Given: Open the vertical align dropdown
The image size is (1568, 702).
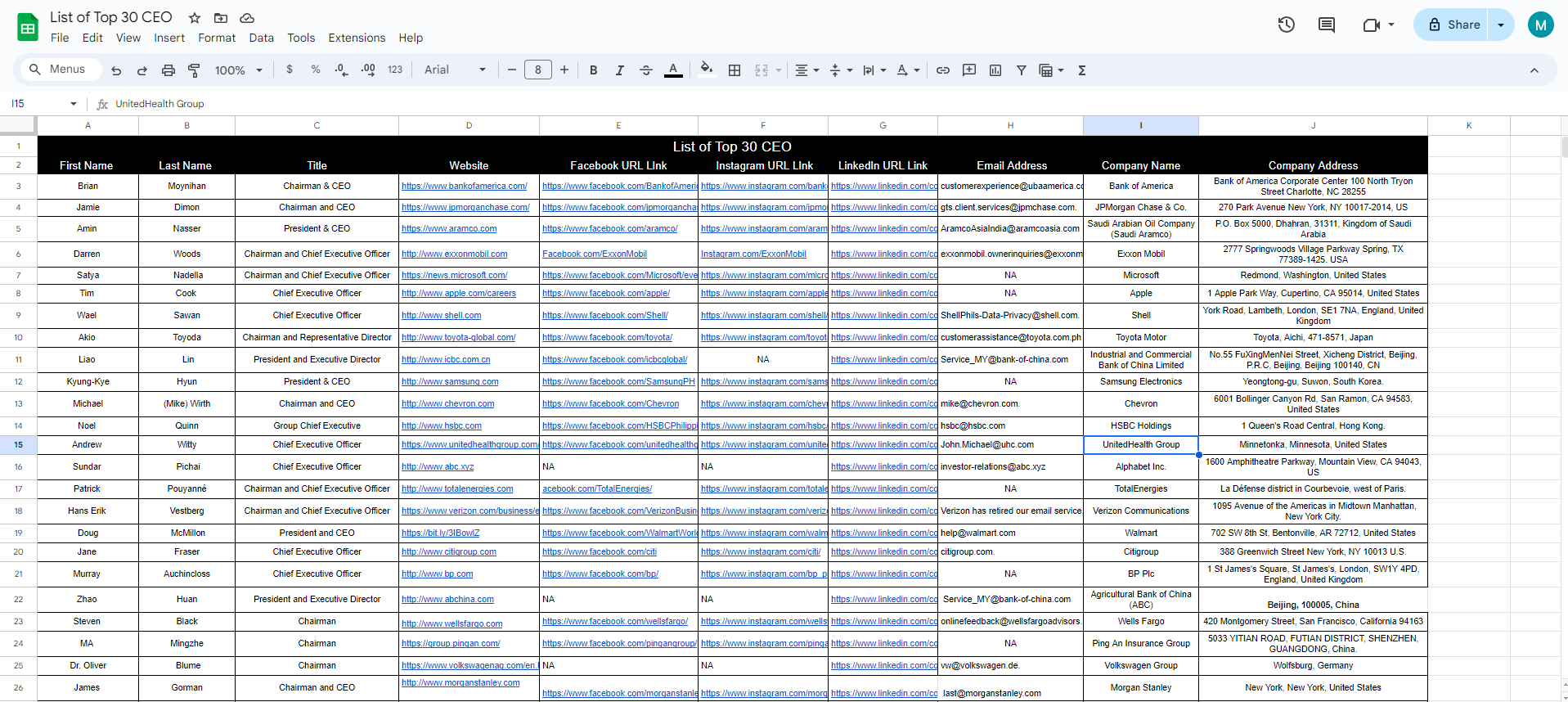Looking at the screenshot, I should pyautogui.click(x=841, y=70).
